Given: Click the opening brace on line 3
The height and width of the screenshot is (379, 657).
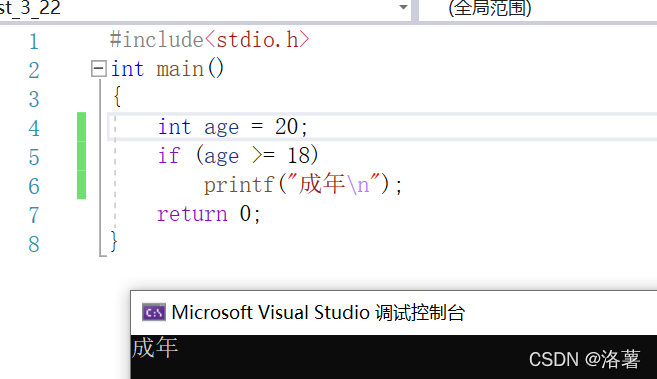Looking at the screenshot, I should coord(117,96).
